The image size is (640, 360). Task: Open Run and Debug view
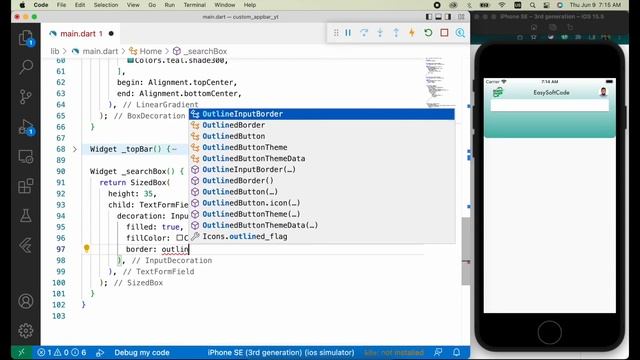[x=26, y=127]
